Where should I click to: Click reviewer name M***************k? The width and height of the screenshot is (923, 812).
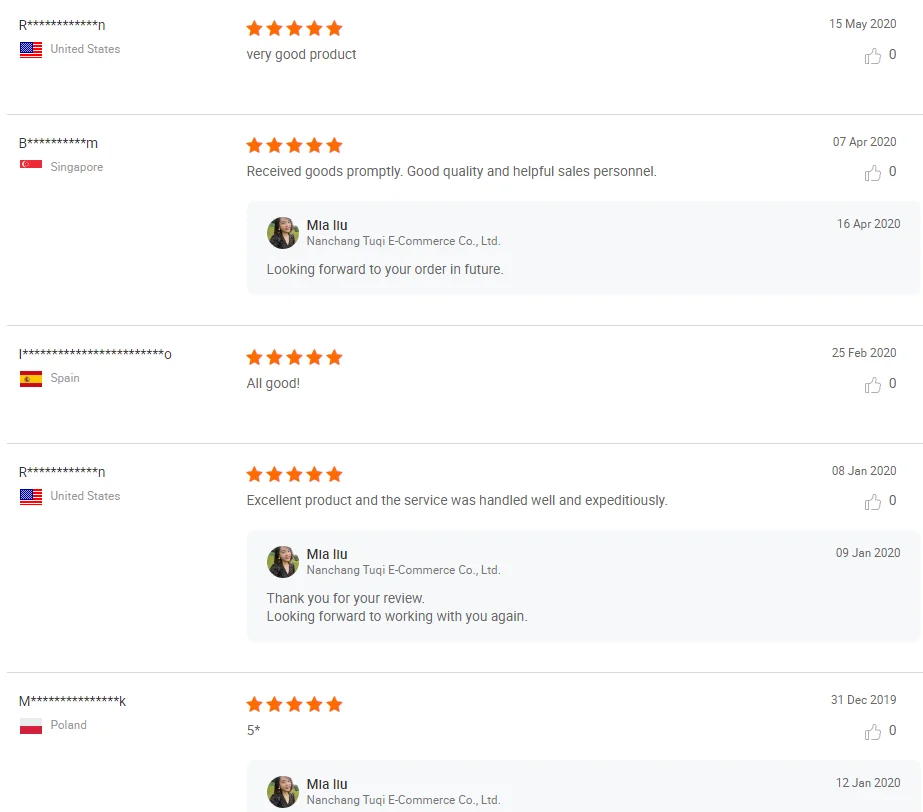(72, 701)
